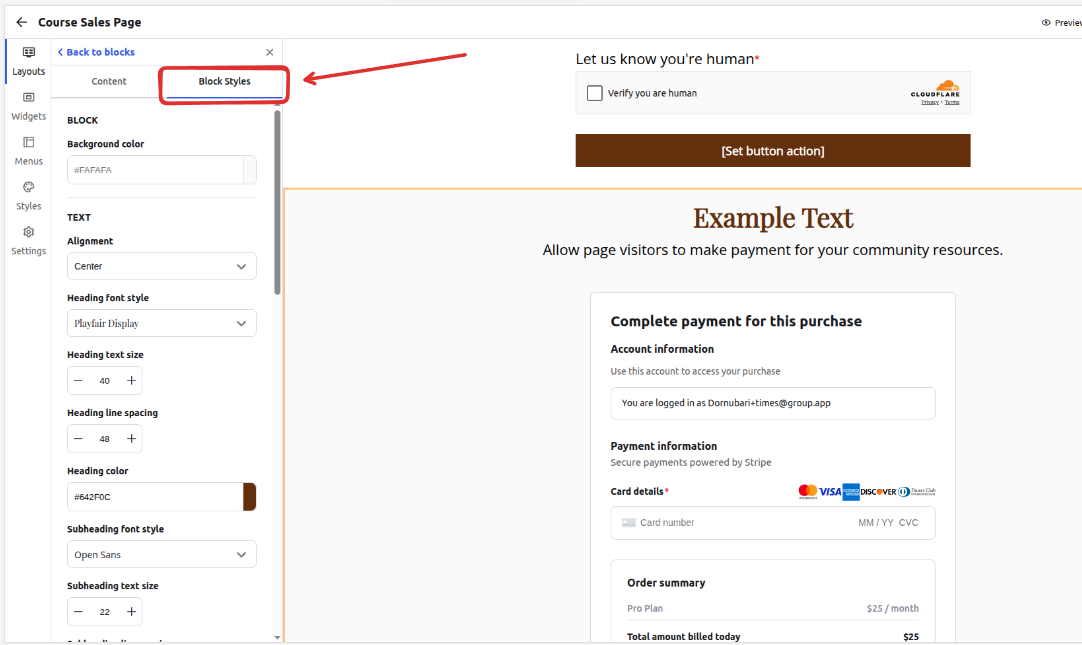Open Cloudflare Terms link
The image size is (1082, 645).
coord(952,103)
